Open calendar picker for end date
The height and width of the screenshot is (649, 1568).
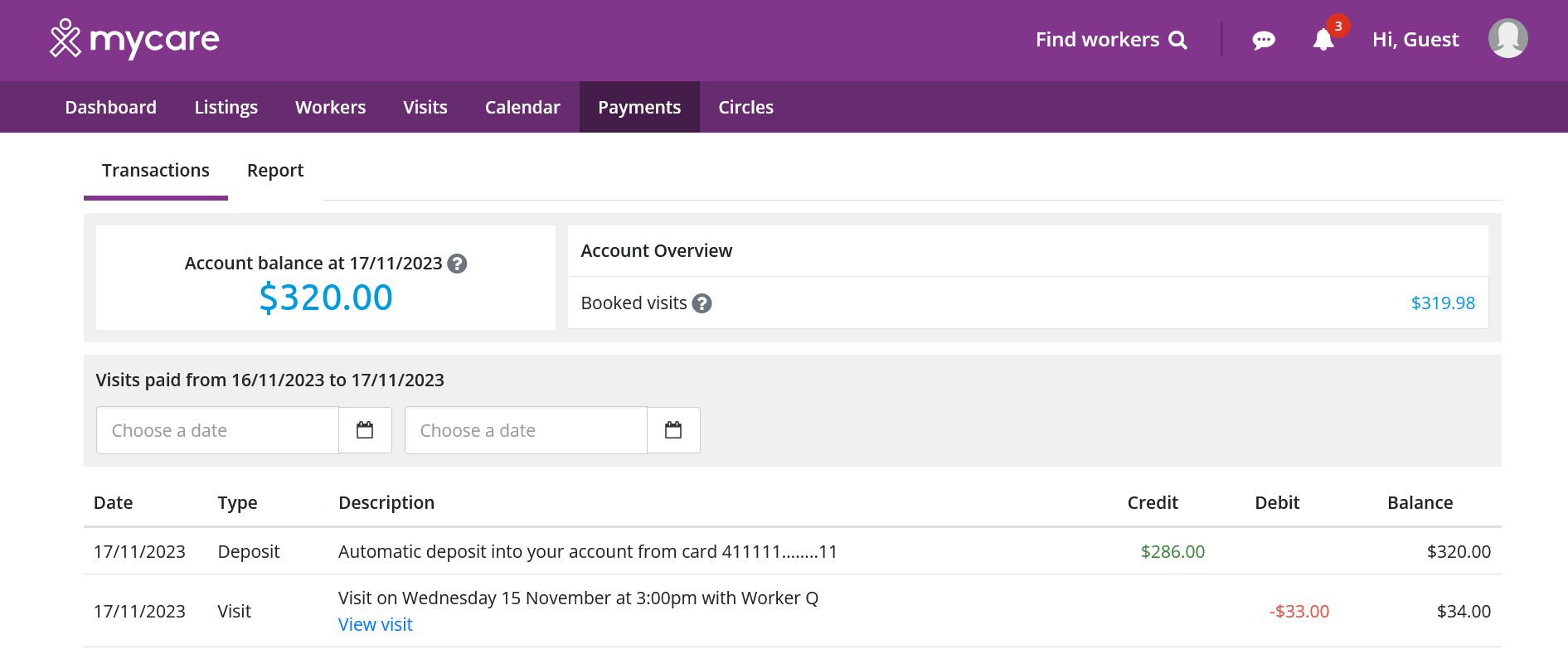673,430
